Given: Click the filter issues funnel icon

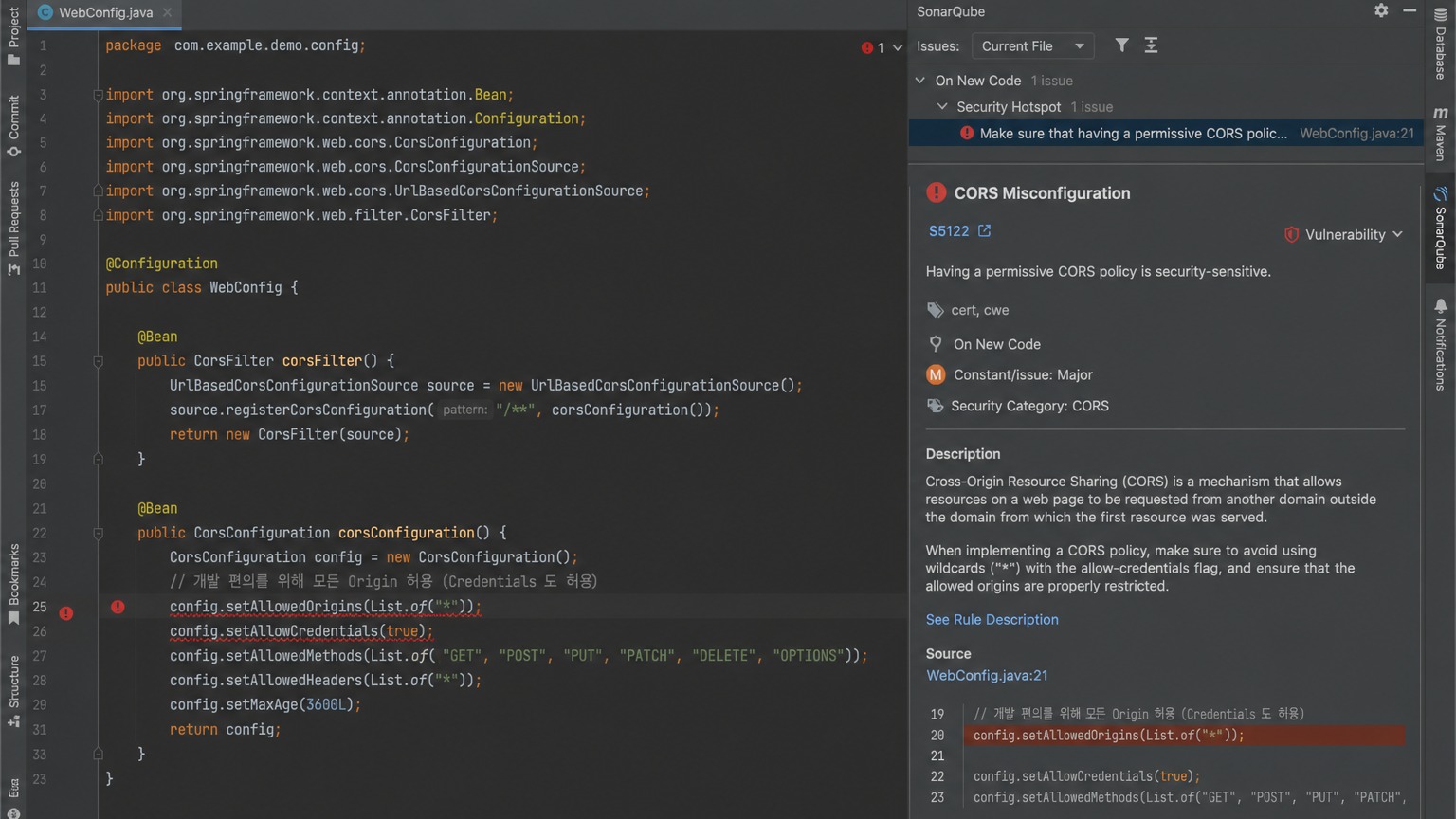Looking at the screenshot, I should [1121, 45].
